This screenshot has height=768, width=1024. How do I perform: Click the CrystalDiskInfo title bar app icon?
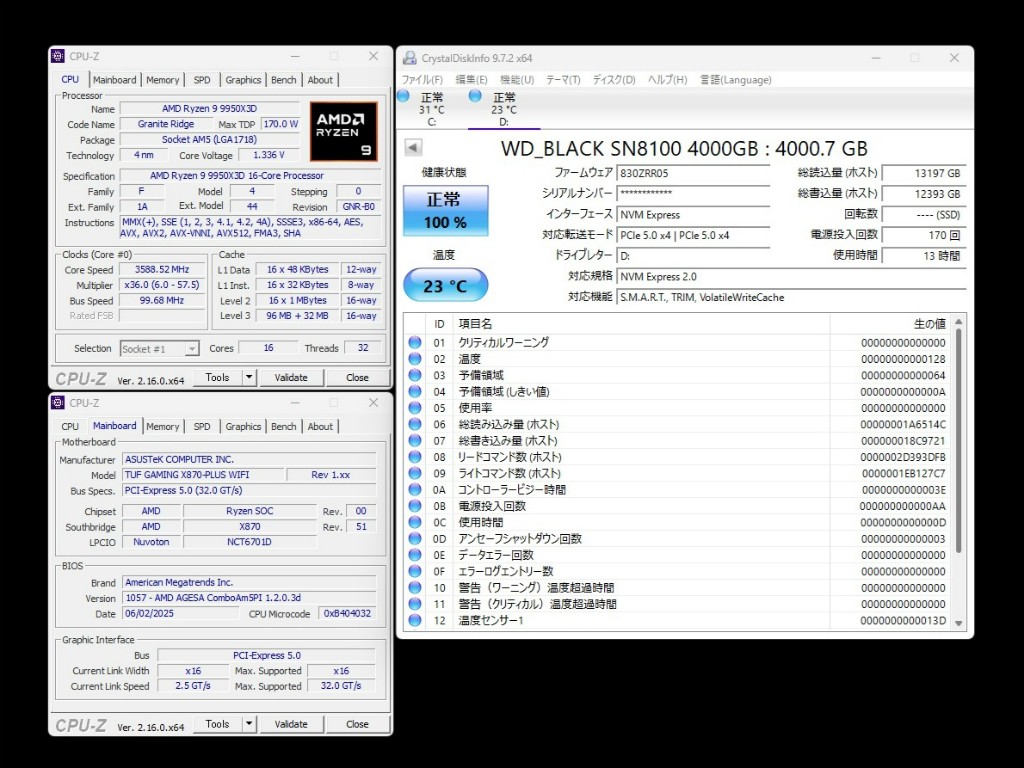click(408, 58)
